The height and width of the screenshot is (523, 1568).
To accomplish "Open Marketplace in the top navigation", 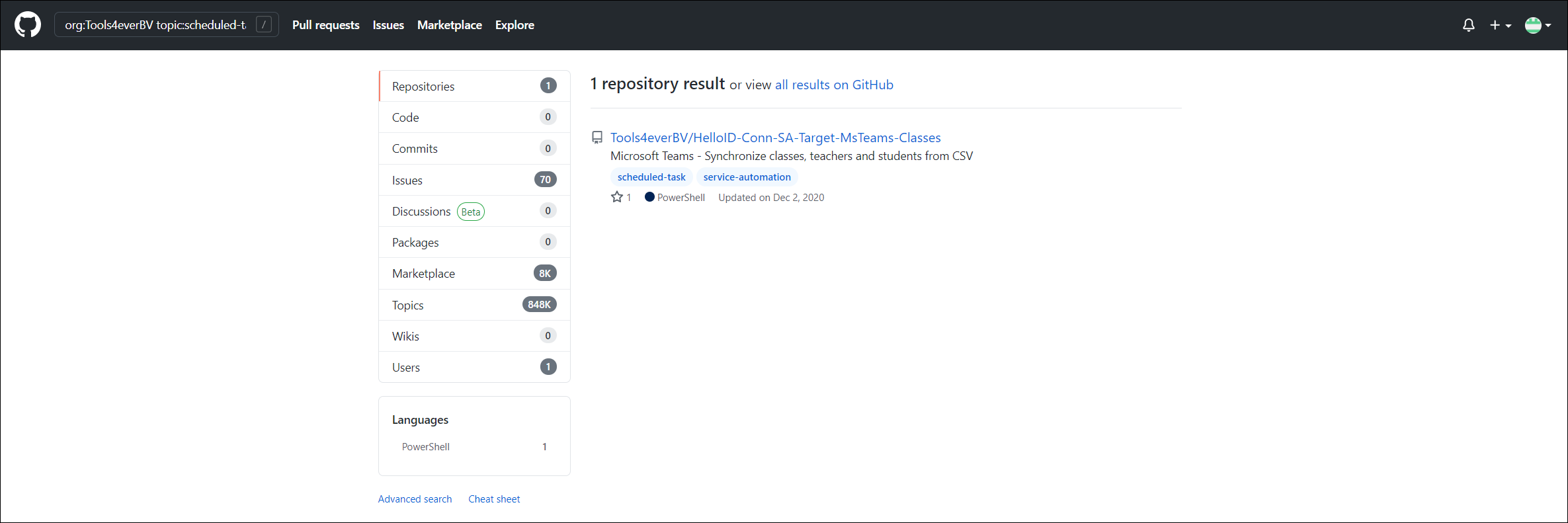I will [x=450, y=25].
